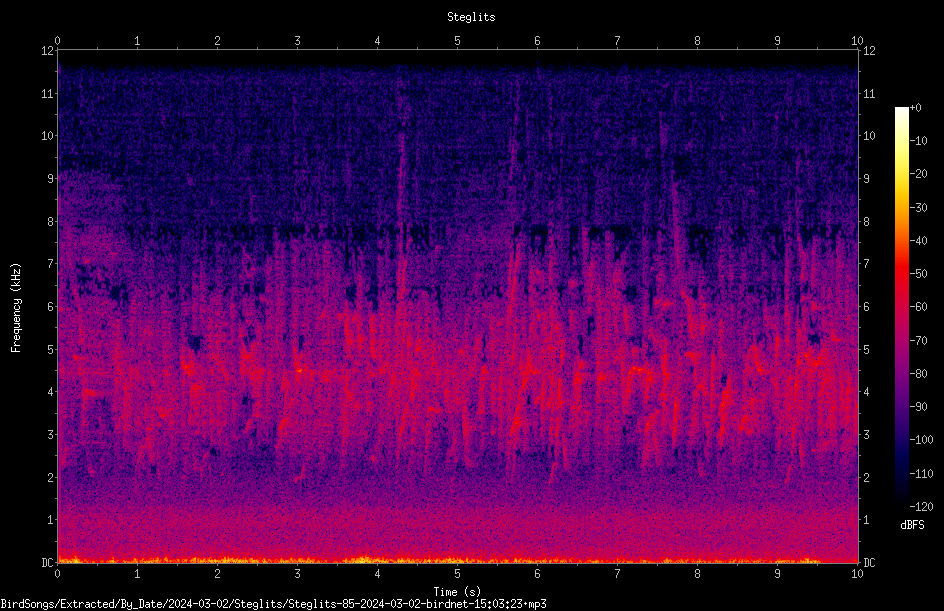This screenshot has width=944, height=611.
Task: Click the 6 kHz label on right axis
Action: [866, 306]
